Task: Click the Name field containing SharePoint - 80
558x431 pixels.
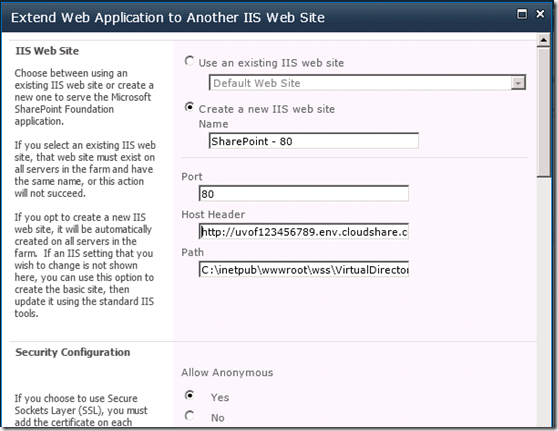Action: pos(314,141)
